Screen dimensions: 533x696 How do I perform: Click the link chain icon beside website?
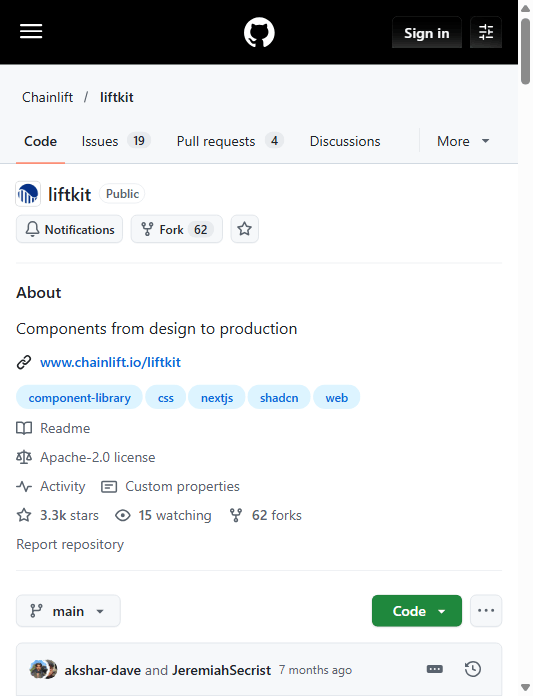(x=24, y=362)
